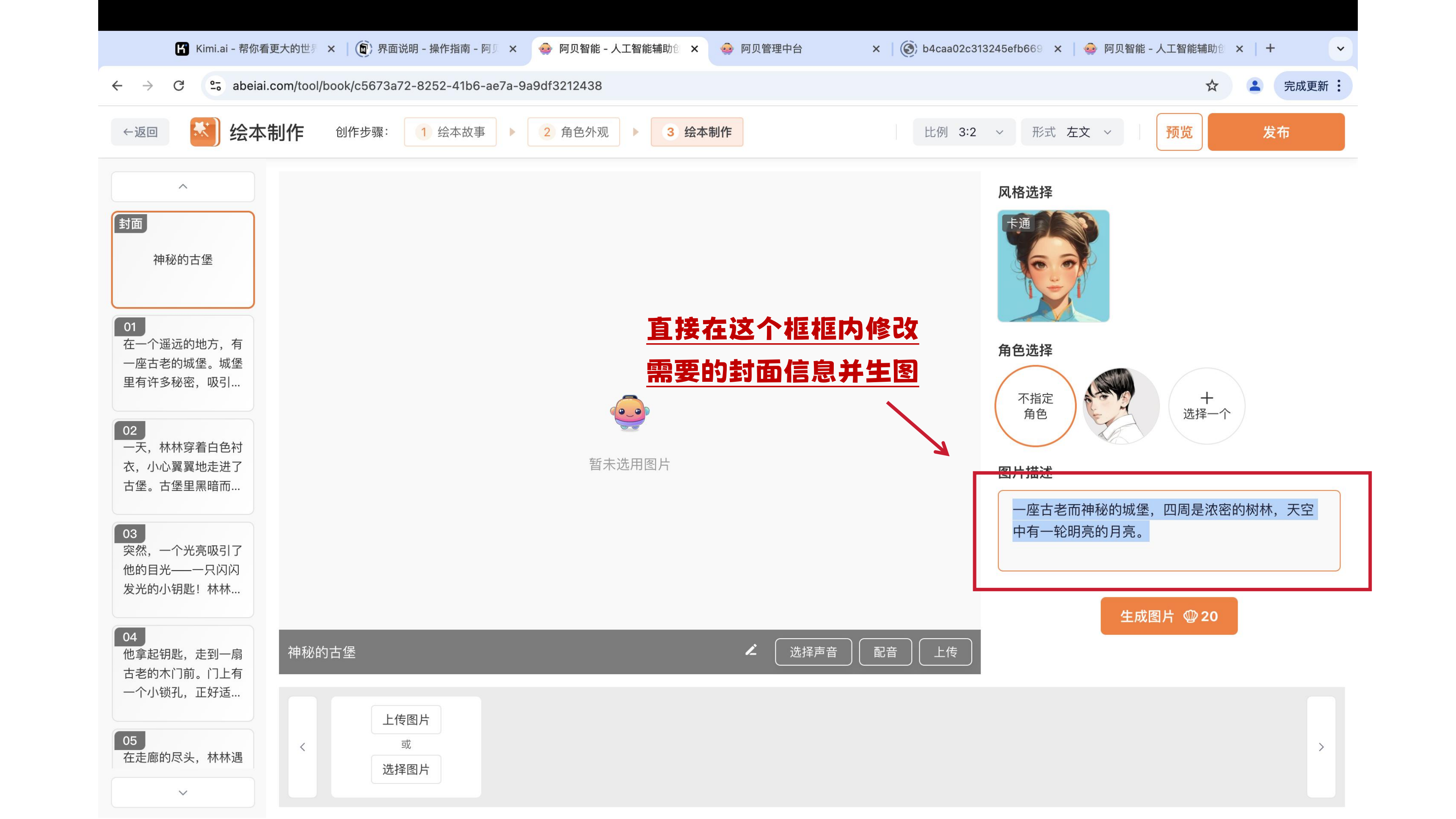Click the 神秘的古堡 caption text
Screen dimensions: 1456x819
click(x=322, y=652)
